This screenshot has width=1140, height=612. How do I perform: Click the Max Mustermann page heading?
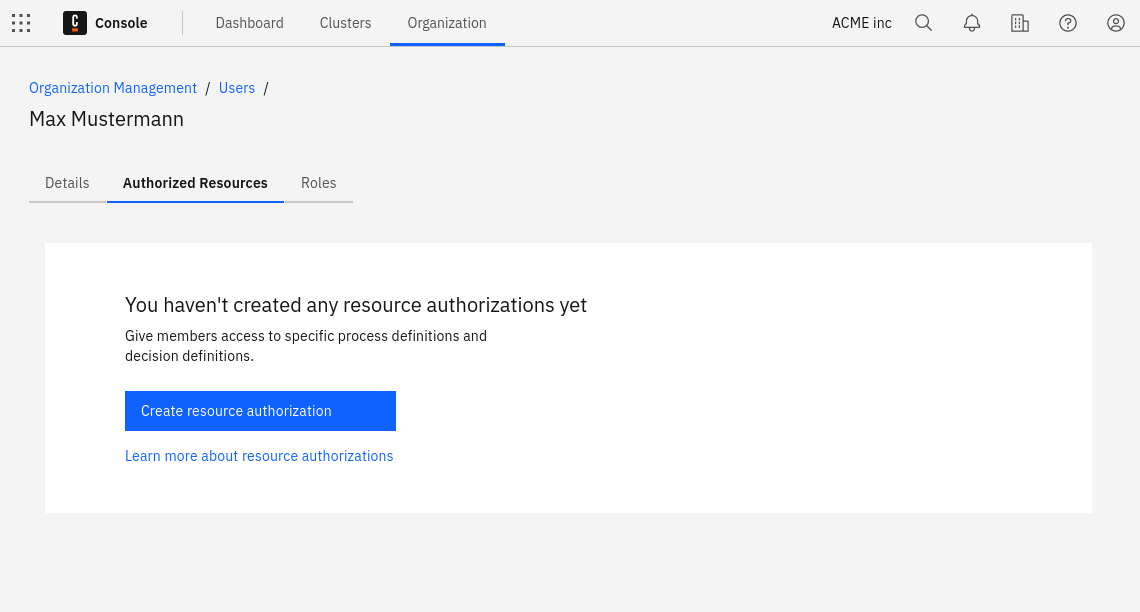(106, 119)
